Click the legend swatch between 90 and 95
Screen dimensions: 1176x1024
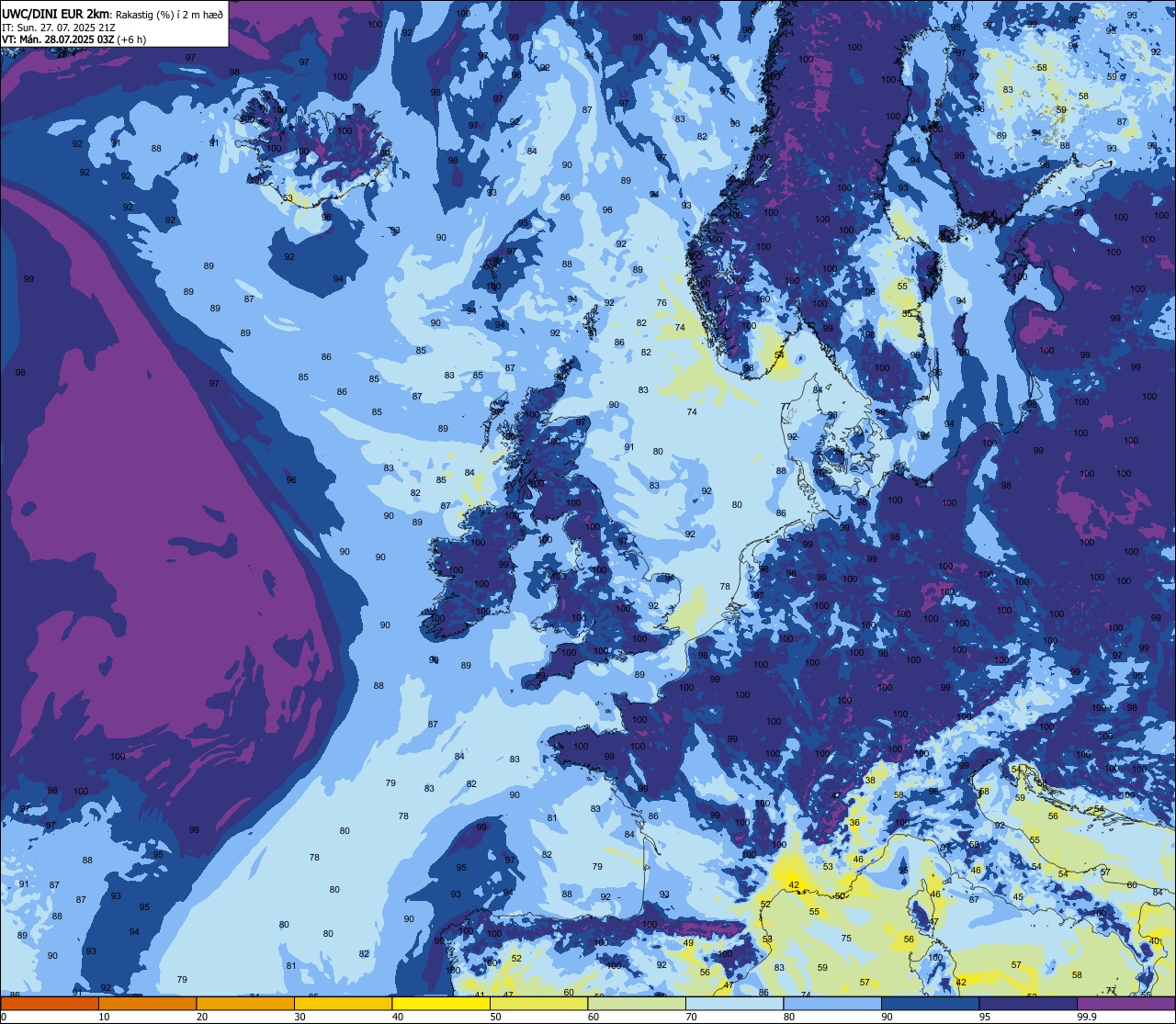tap(930, 1004)
